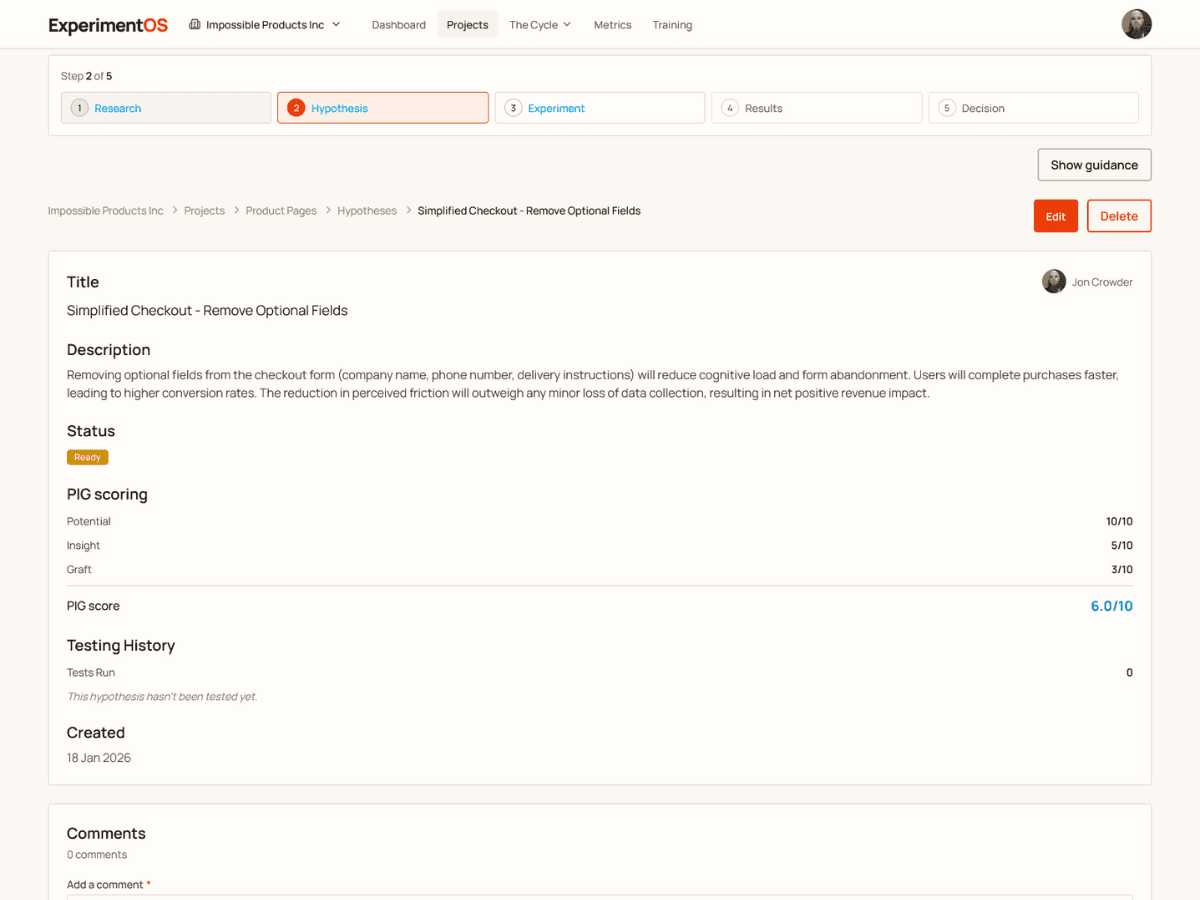This screenshot has width=1200, height=900.
Task: Click the step 5 Decision number circle
Action: pyautogui.click(x=947, y=108)
